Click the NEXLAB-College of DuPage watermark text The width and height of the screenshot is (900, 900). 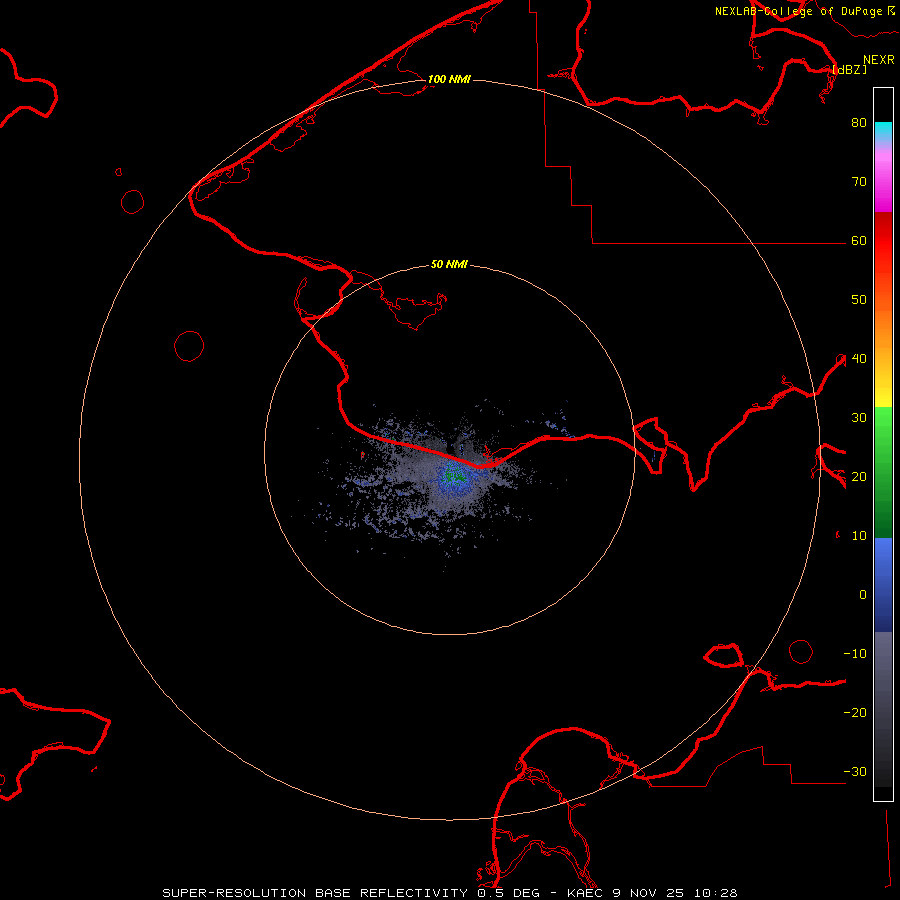coord(798,11)
